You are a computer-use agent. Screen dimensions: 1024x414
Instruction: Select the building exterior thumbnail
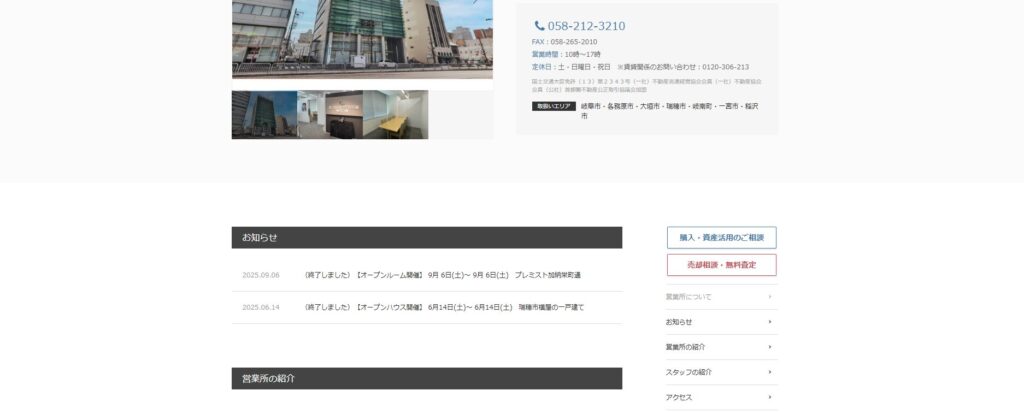[264, 115]
